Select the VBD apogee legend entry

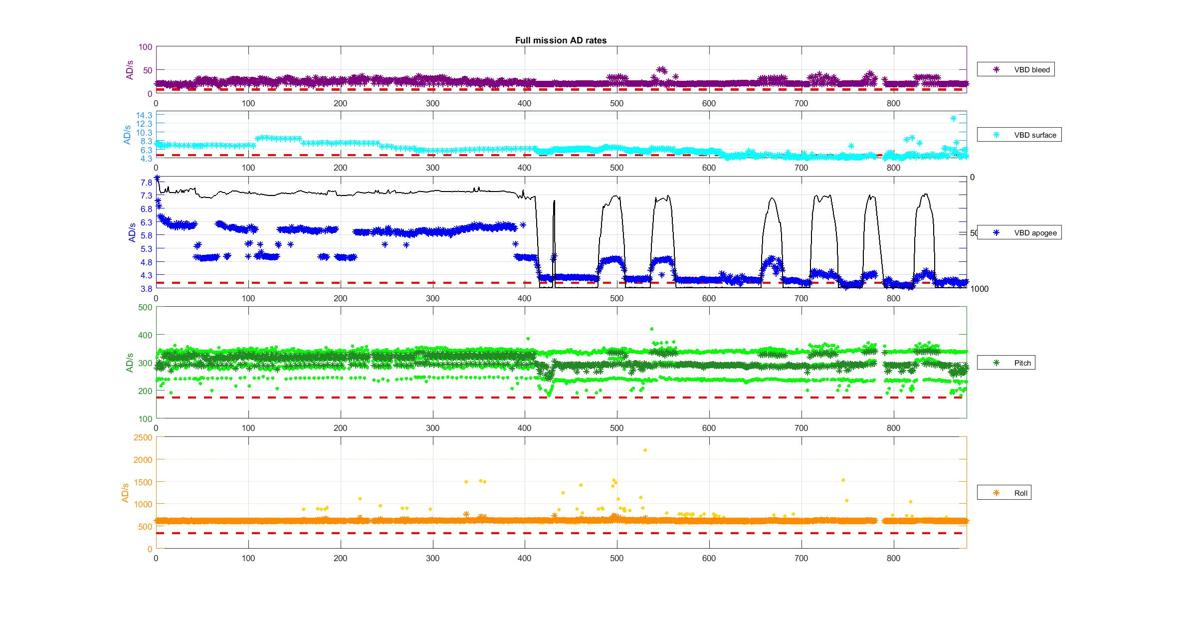click(1019, 232)
